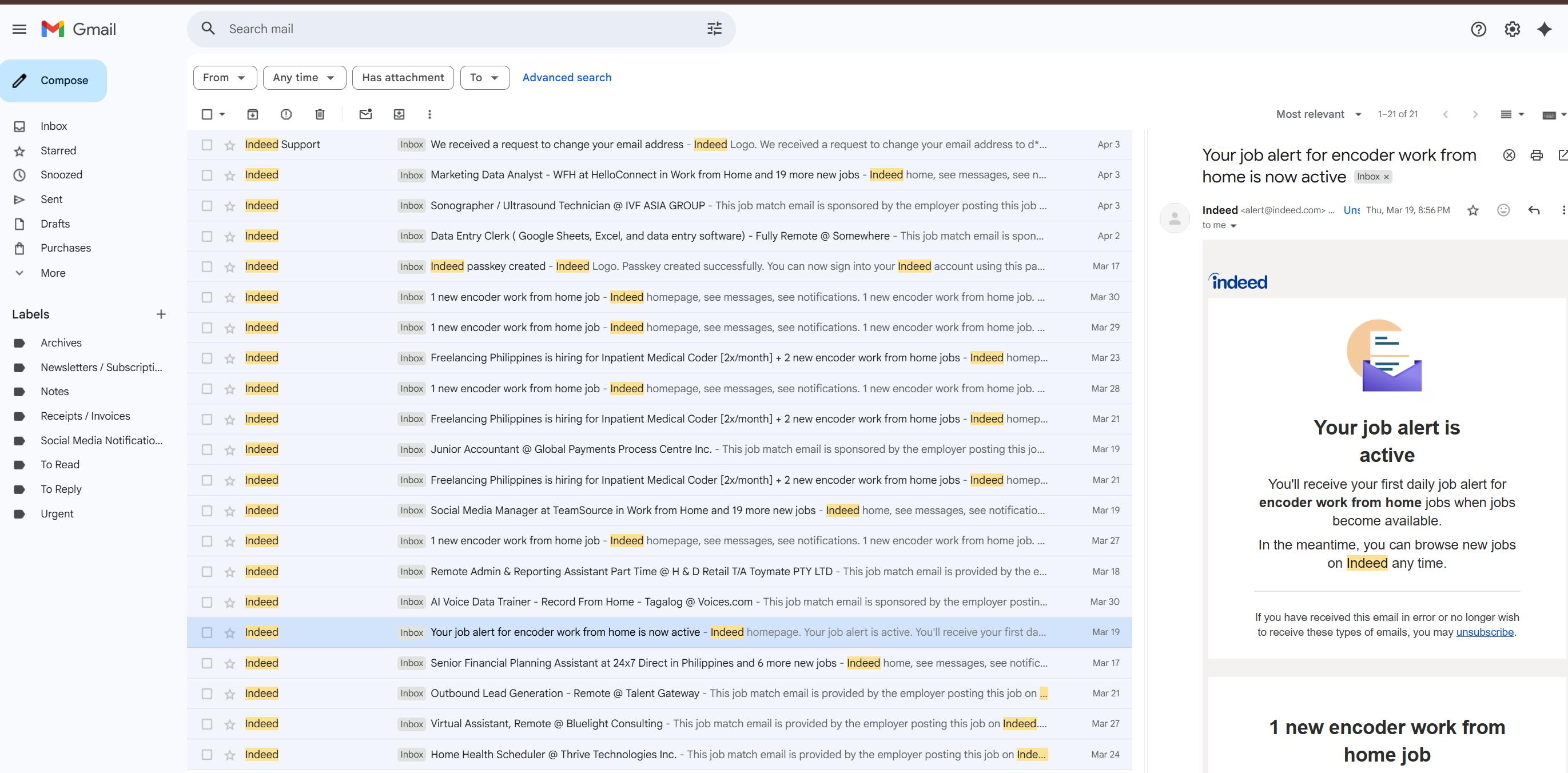Viewport: 1568px width, 773px height.
Task: Select the AI Voice Data Trainer checkbox
Action: pyautogui.click(x=207, y=602)
